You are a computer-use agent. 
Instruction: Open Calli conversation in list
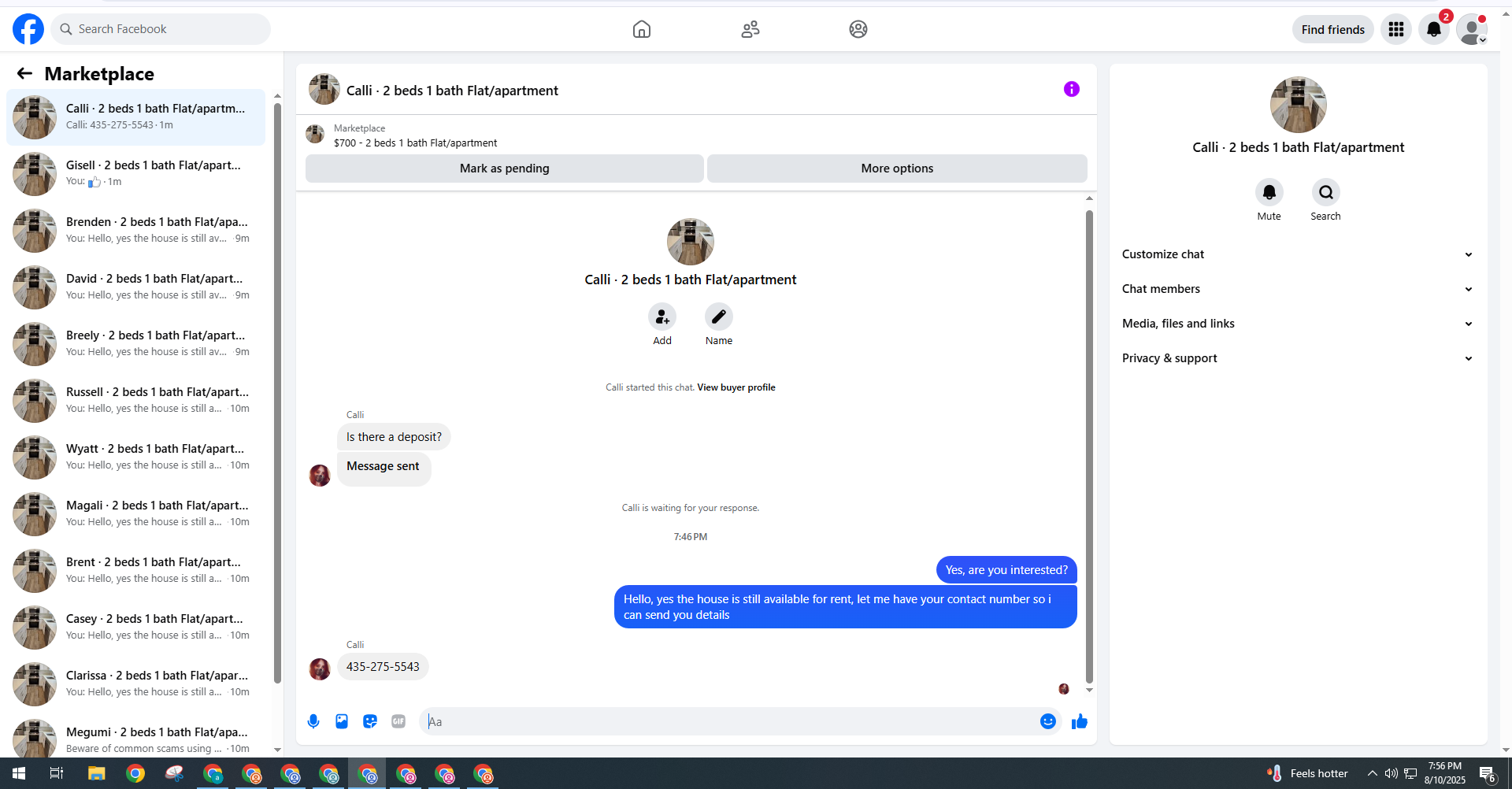(136, 117)
